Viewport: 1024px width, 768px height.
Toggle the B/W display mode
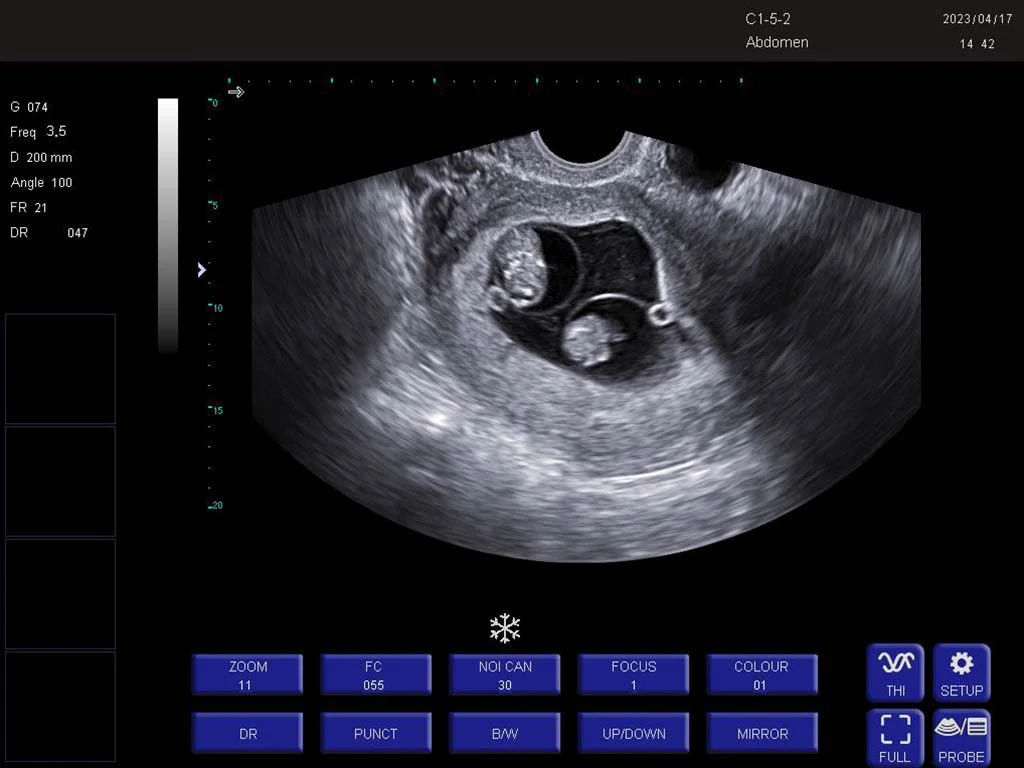505,733
